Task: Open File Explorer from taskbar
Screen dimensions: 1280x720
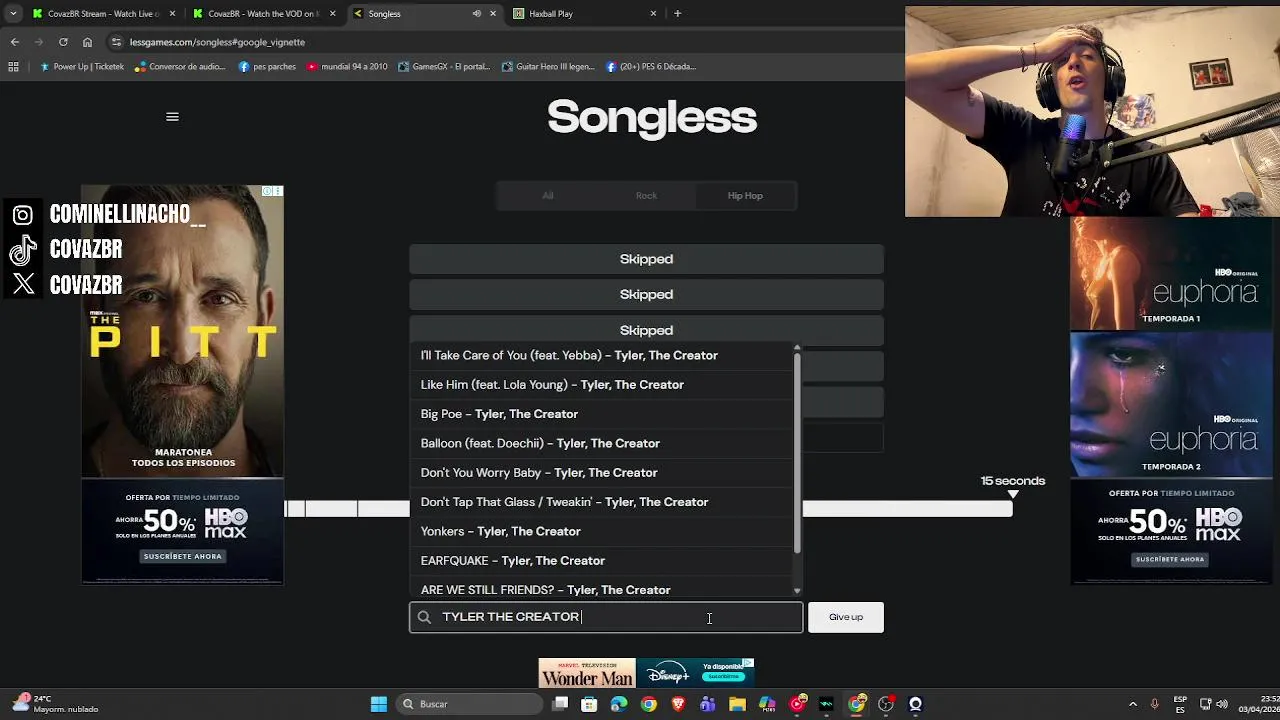Action: [737, 704]
